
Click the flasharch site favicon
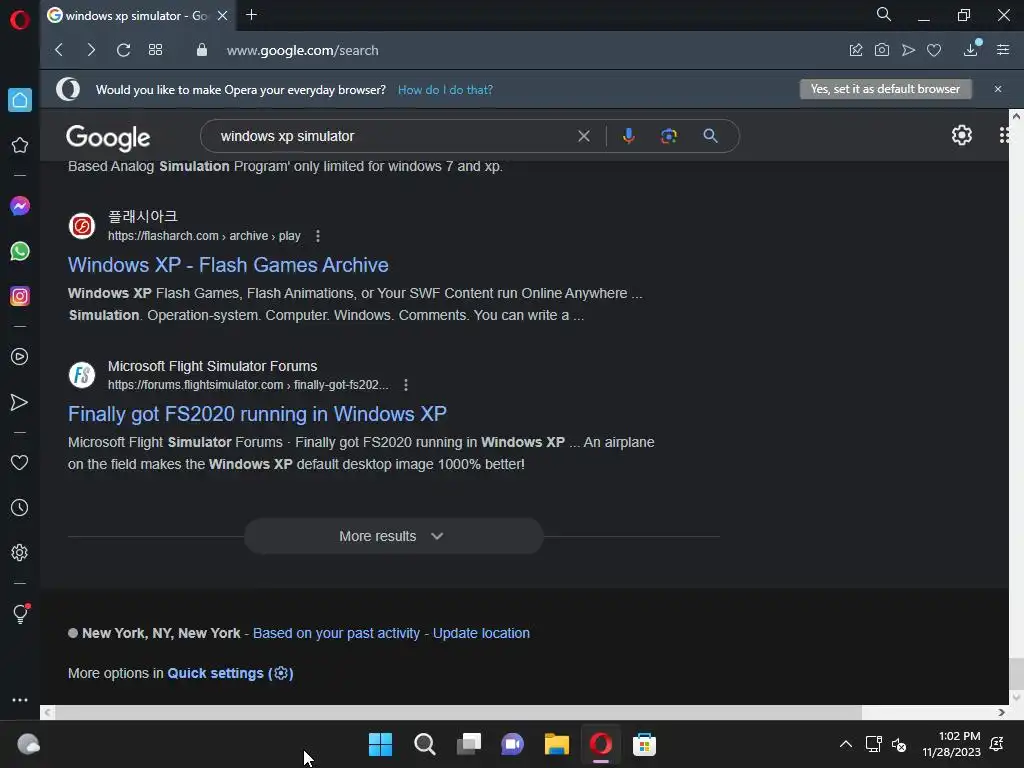(82, 226)
